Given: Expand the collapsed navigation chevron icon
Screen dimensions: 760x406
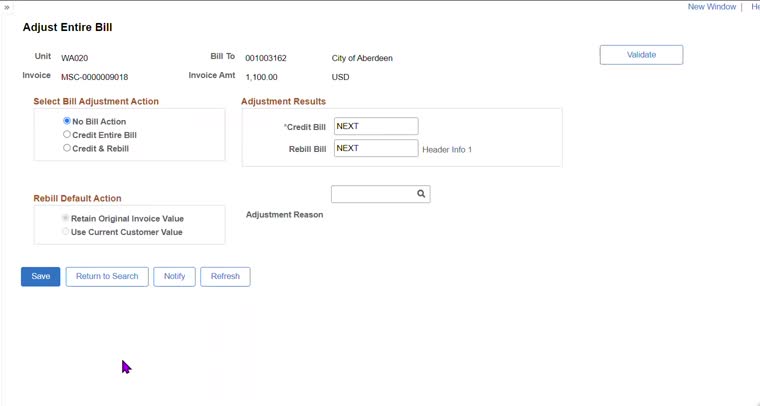Looking at the screenshot, I should click(x=7, y=7).
